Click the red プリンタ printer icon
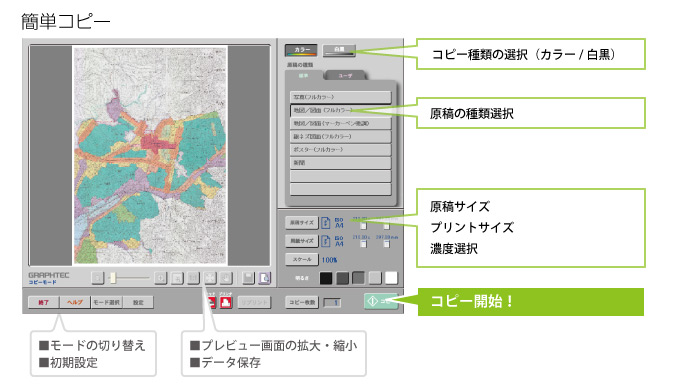This screenshot has width=680, height=387. [x=226, y=302]
